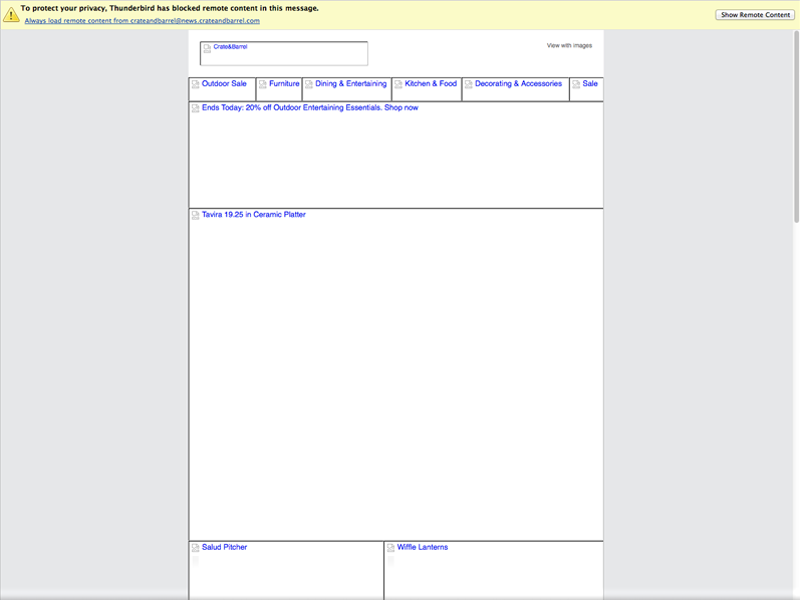This screenshot has width=800, height=600.
Task: Click the placeholder icon next to Tavira Ceramic Platter
Action: point(196,214)
